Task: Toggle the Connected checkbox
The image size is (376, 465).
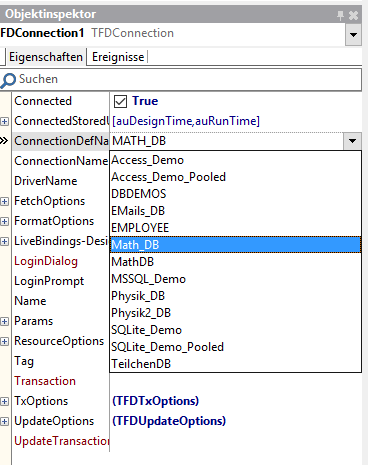Action: (x=120, y=101)
